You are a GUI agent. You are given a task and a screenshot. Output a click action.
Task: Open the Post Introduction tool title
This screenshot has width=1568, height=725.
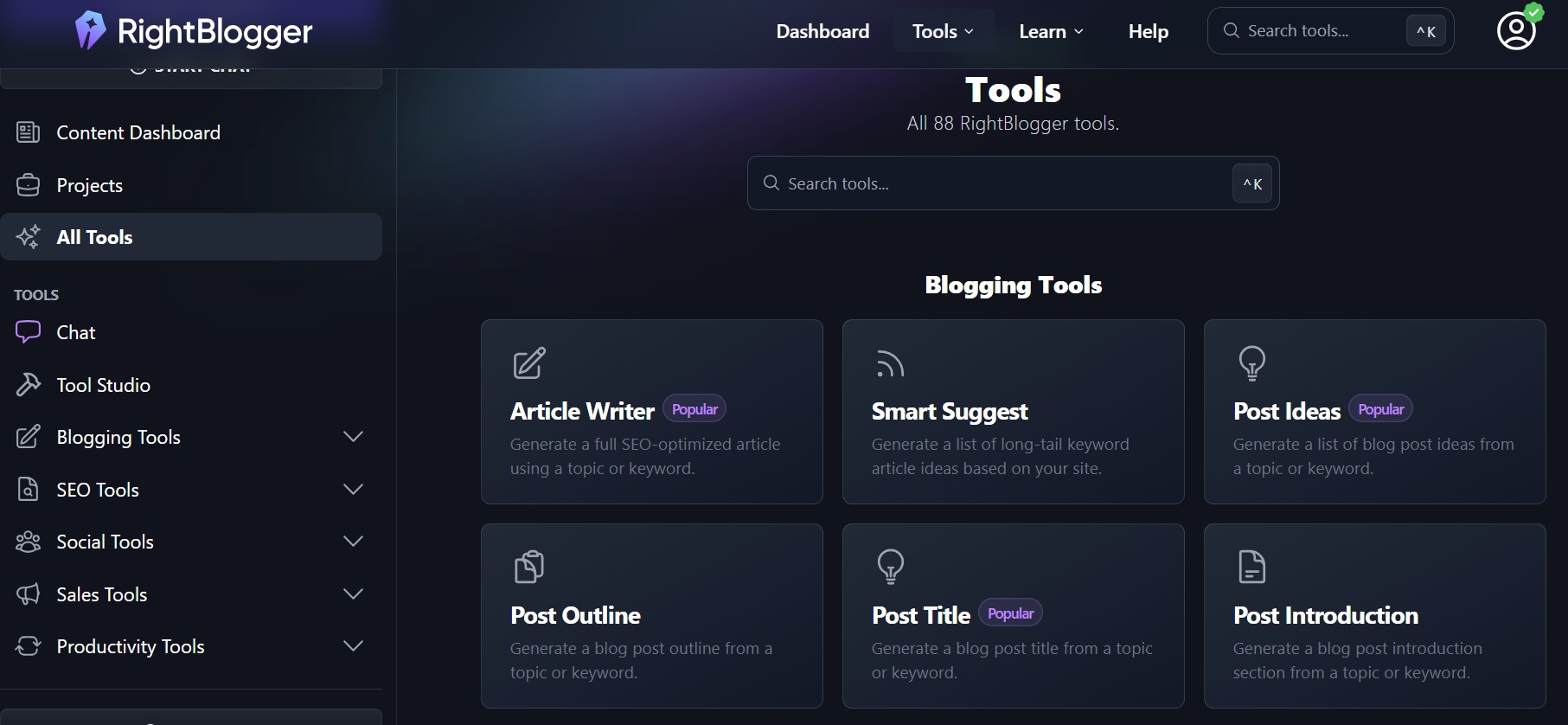click(1326, 615)
